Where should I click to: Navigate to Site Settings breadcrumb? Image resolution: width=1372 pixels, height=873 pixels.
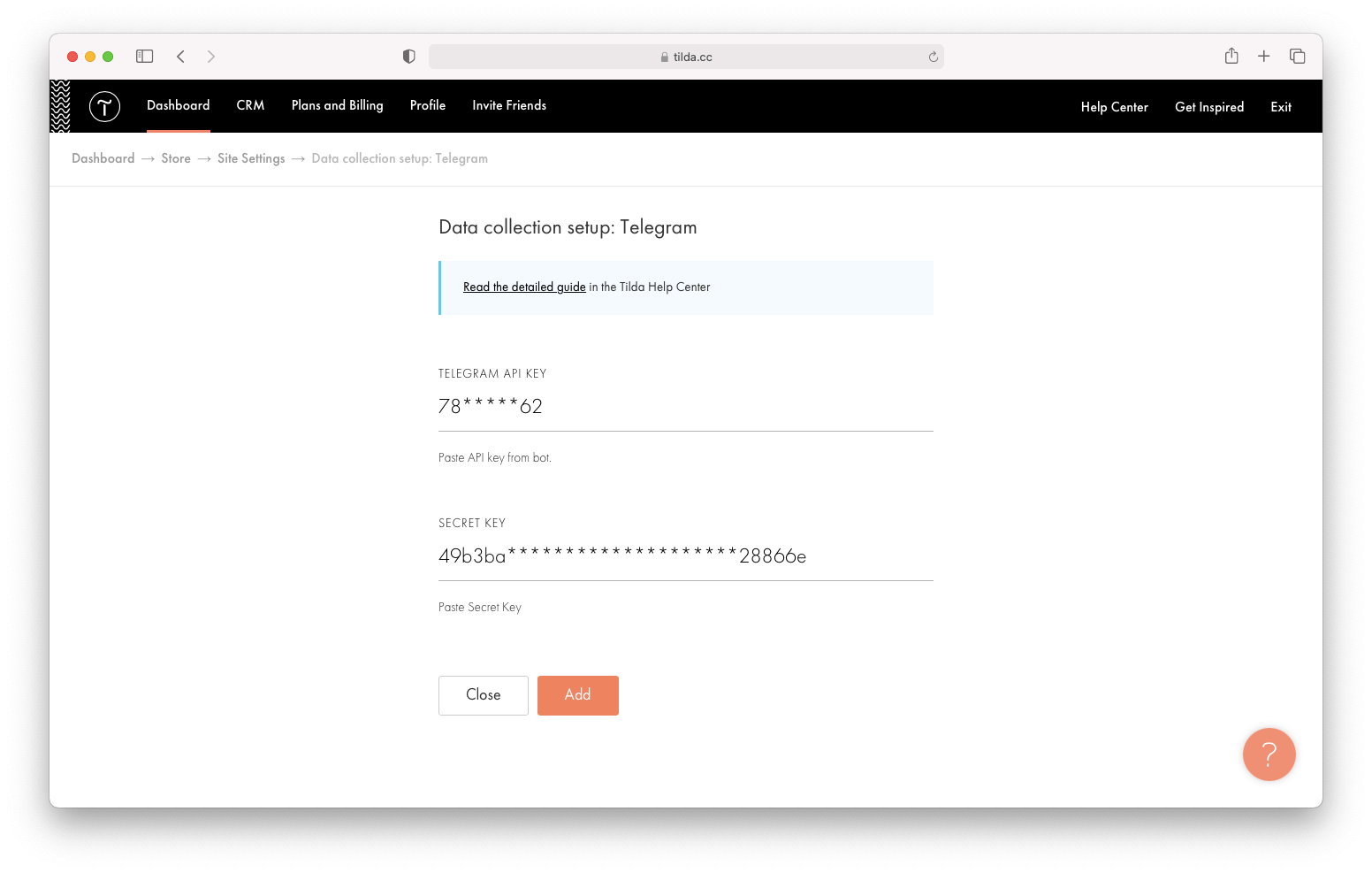[251, 158]
